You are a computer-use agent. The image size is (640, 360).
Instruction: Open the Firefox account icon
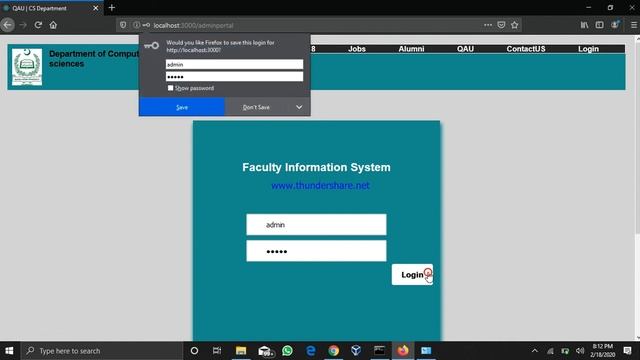[615, 25]
